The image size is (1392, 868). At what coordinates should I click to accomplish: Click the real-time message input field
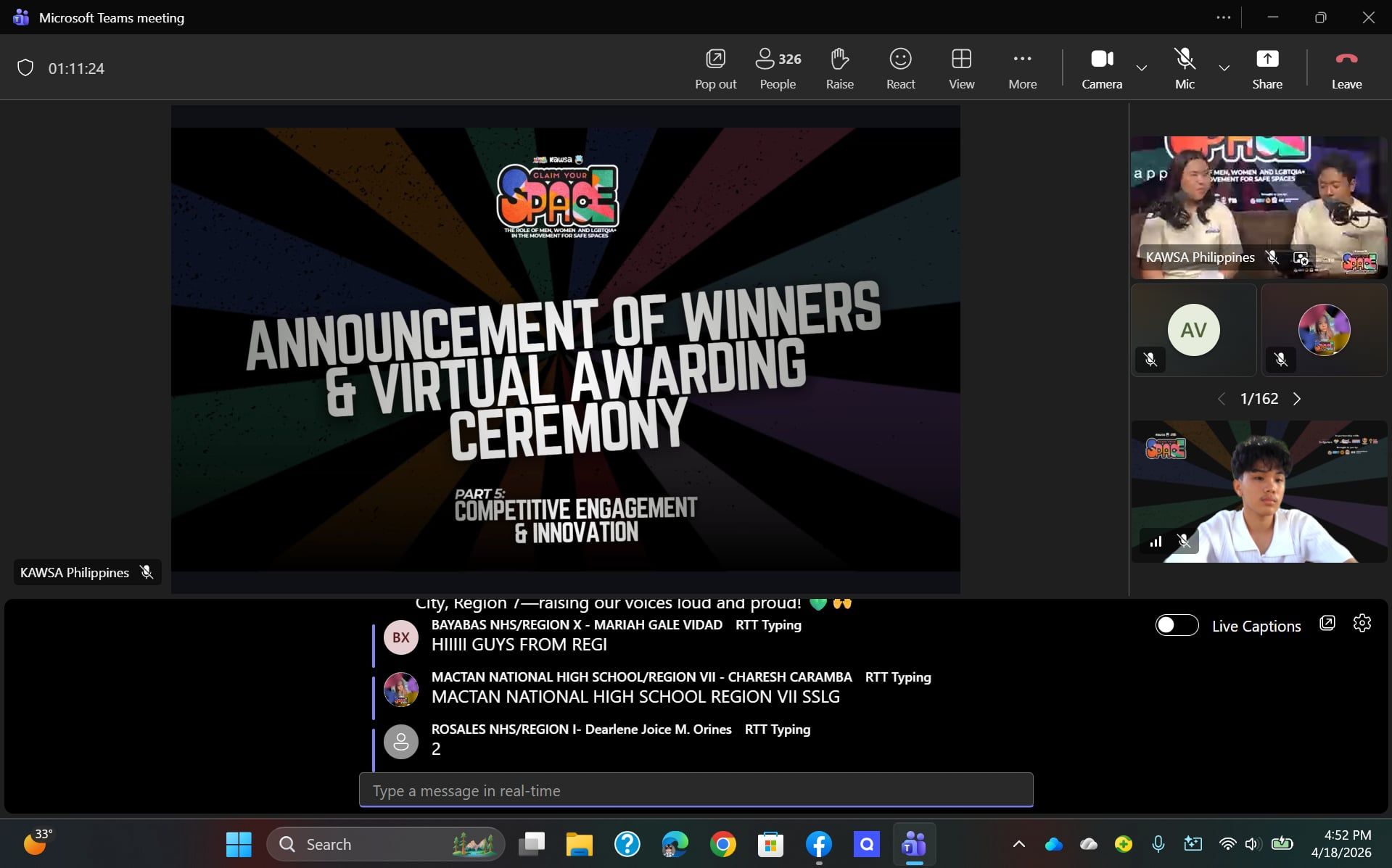click(x=696, y=790)
